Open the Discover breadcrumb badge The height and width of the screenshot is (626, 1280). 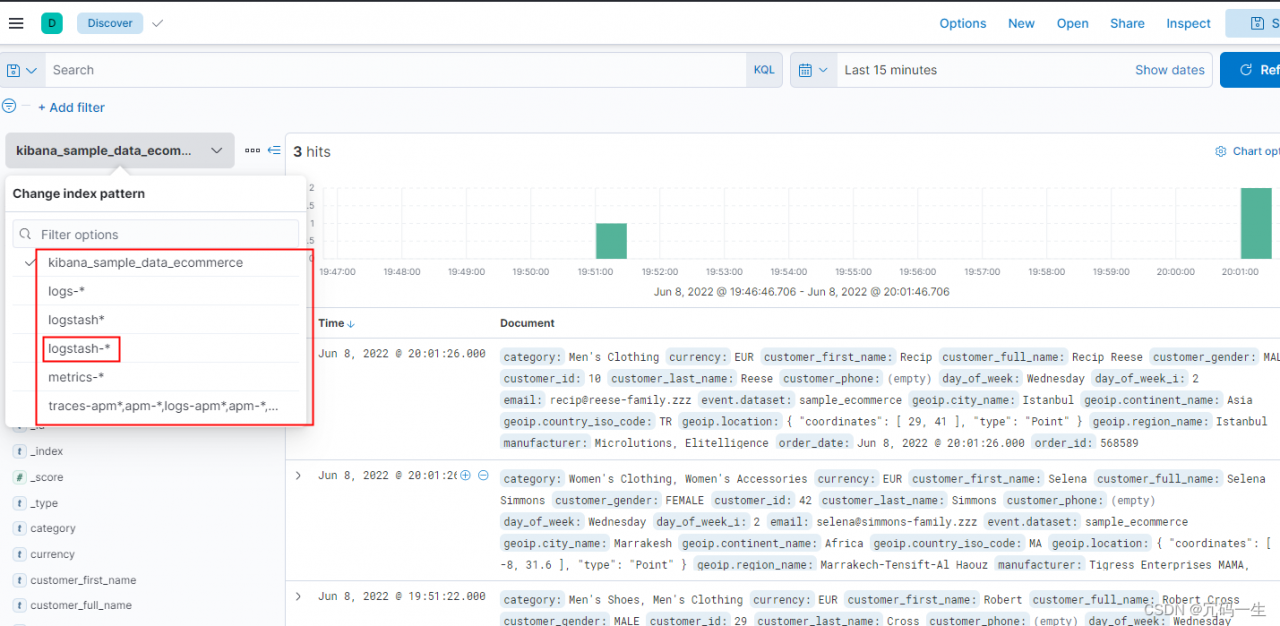click(x=110, y=23)
